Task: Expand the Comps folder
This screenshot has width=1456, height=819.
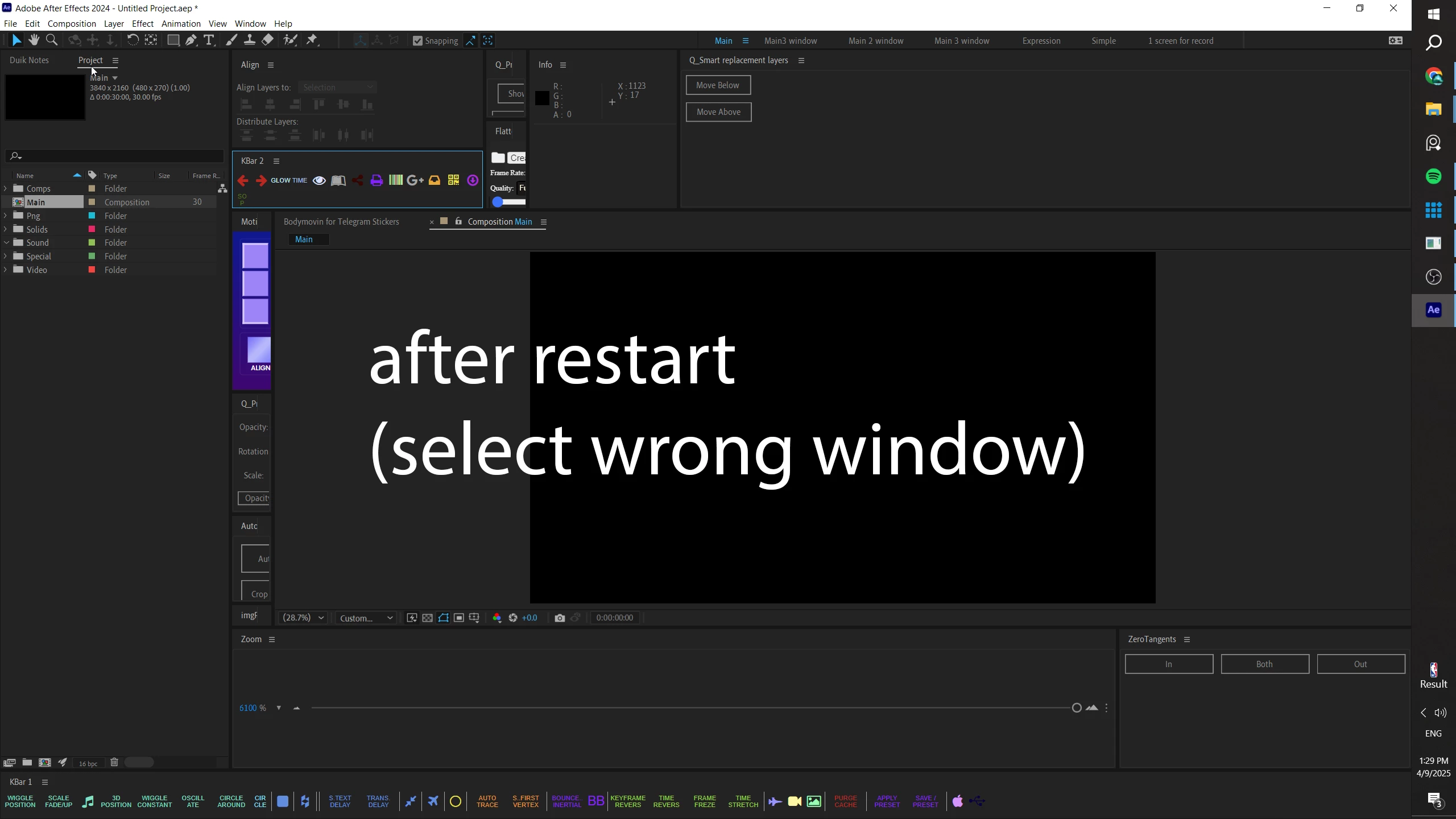Action: [6, 188]
